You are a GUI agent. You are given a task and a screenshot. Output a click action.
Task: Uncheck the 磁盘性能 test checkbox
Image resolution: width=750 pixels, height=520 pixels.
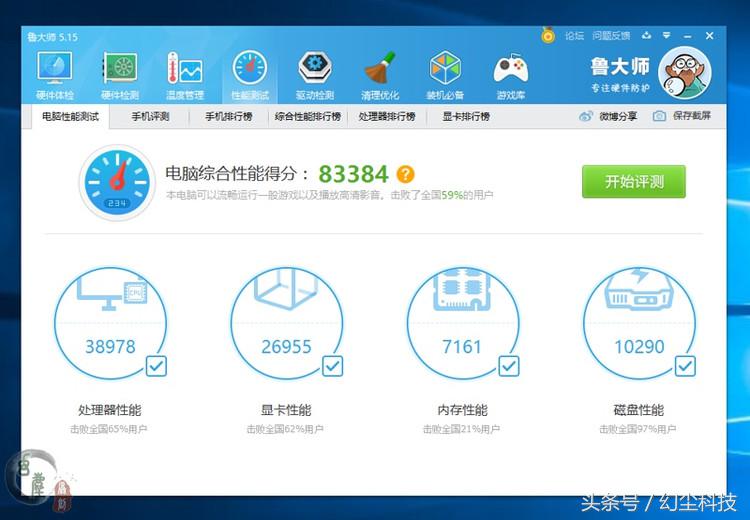click(x=685, y=366)
